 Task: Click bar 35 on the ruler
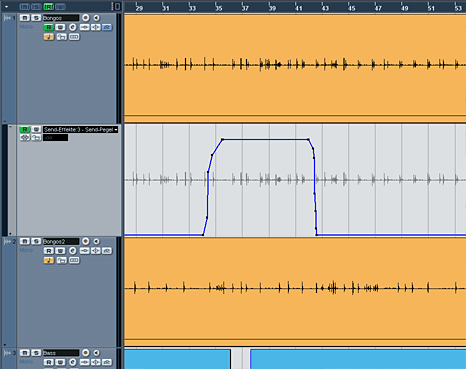218,8
